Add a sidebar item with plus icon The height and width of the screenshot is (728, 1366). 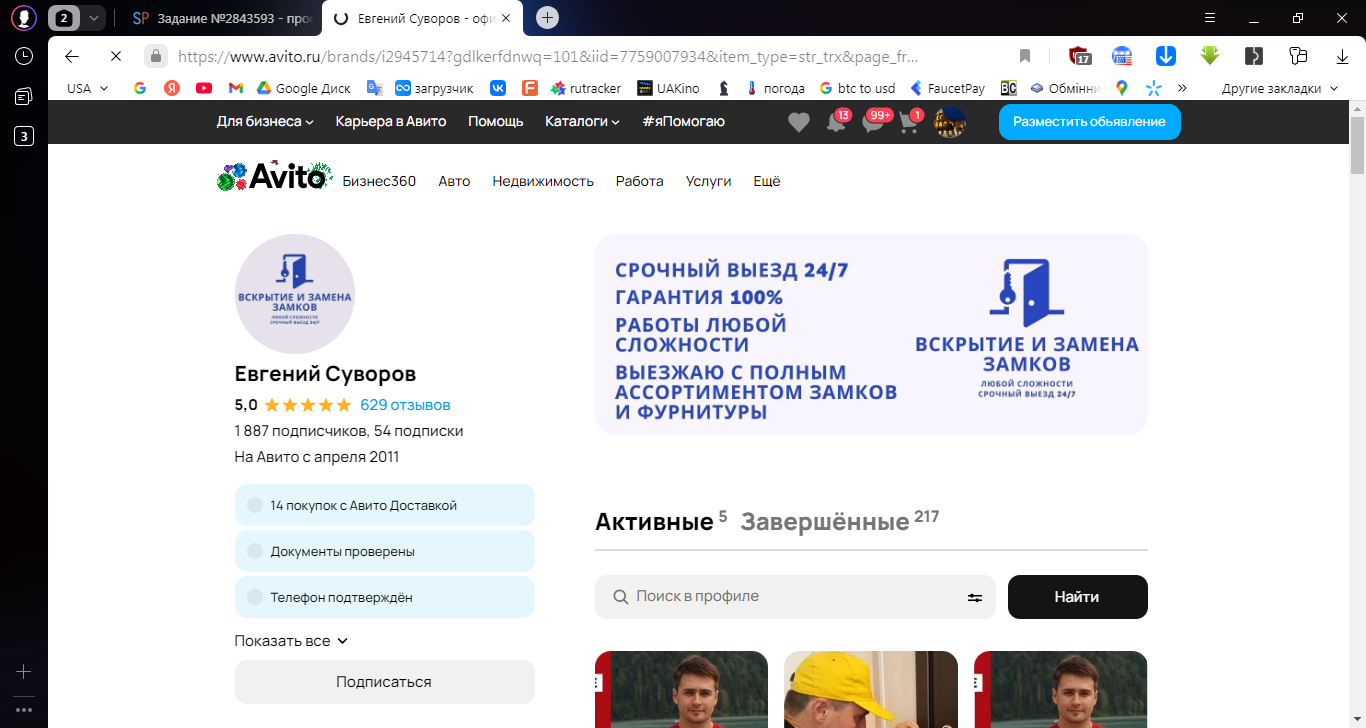(x=24, y=671)
